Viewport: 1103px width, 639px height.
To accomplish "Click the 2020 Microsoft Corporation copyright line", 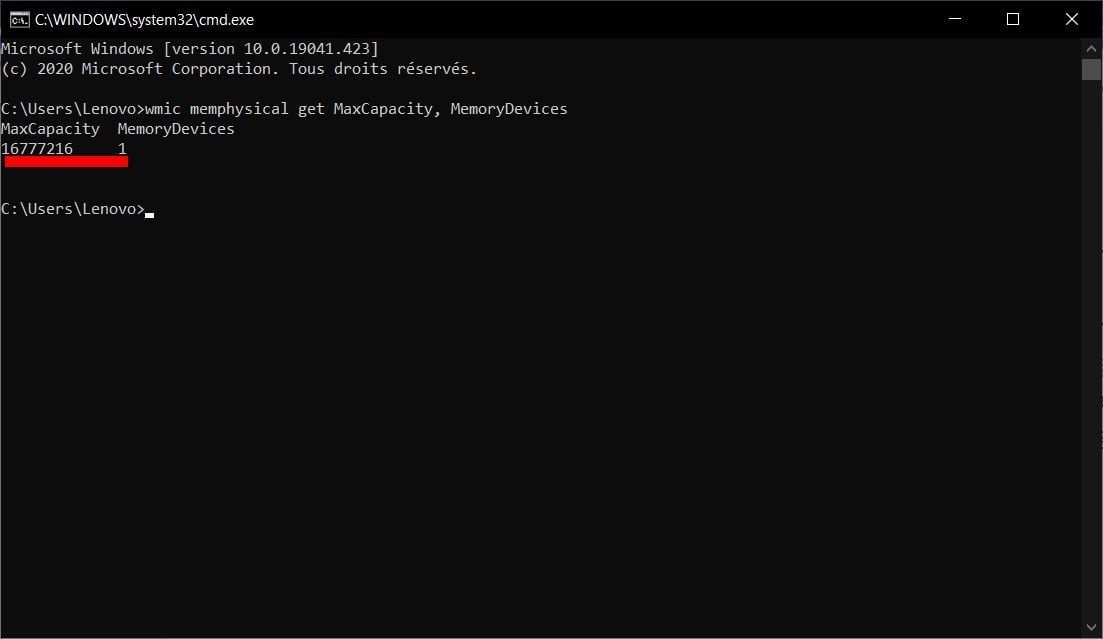I will point(239,69).
